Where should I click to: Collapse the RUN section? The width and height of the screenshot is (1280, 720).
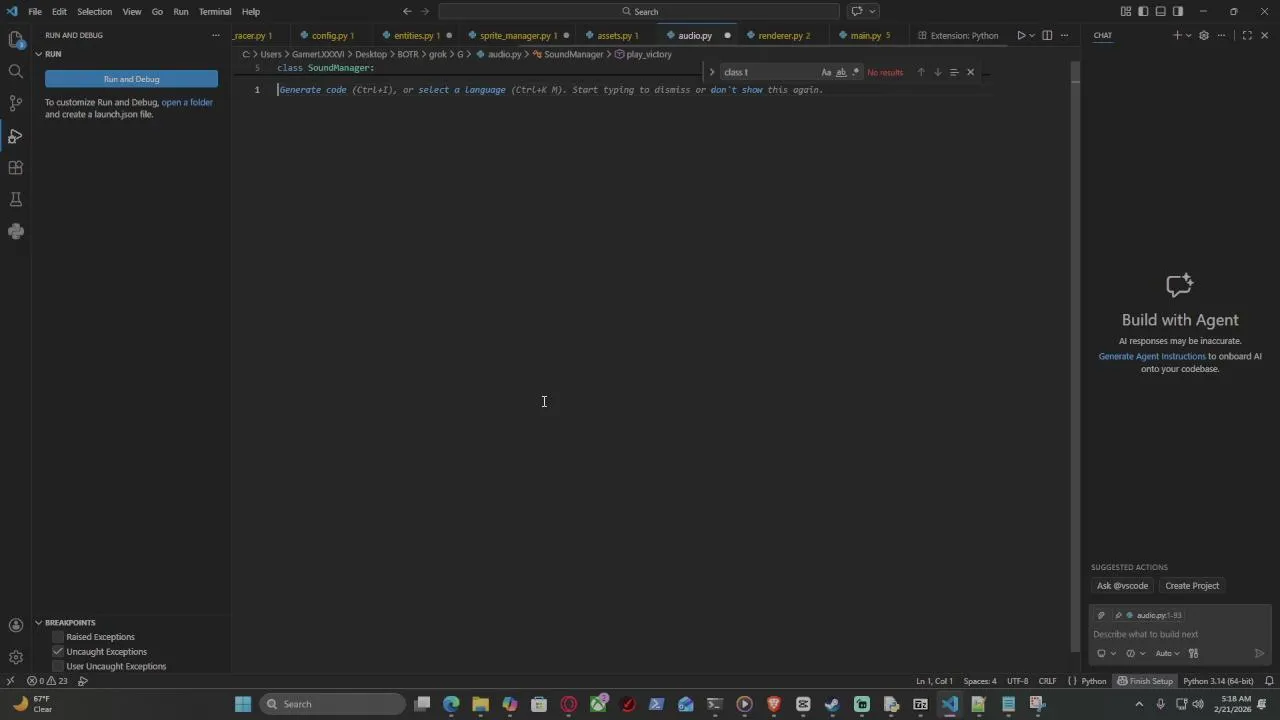pos(39,54)
